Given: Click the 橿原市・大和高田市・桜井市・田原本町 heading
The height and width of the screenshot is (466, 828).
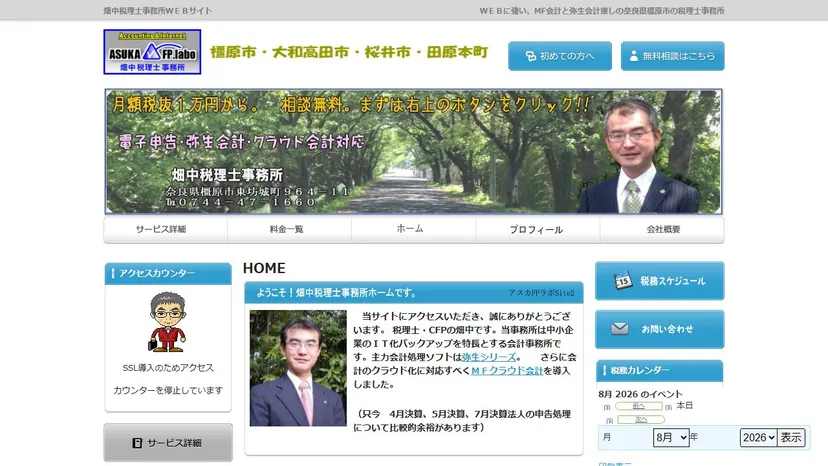Looking at the screenshot, I should [x=349, y=52].
